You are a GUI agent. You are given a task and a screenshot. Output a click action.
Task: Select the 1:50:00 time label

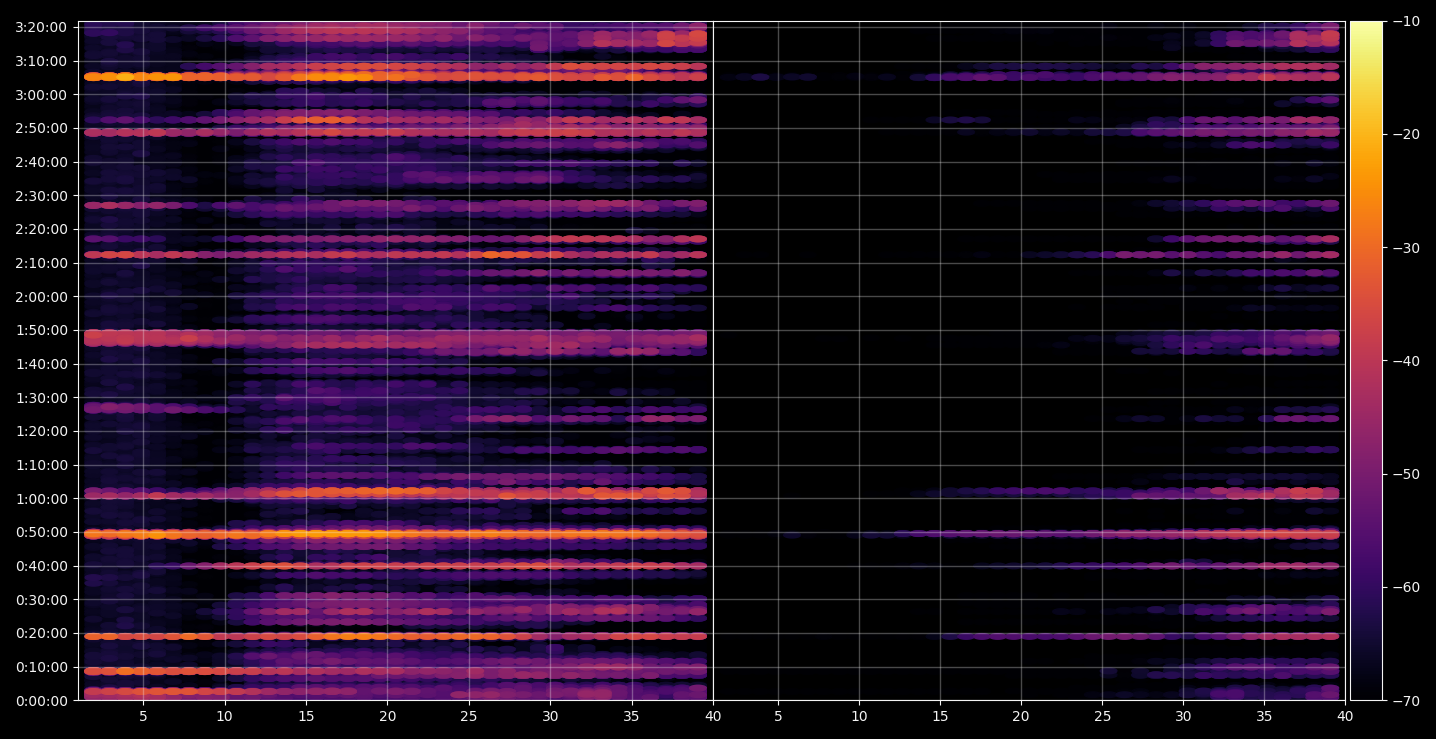41,330
